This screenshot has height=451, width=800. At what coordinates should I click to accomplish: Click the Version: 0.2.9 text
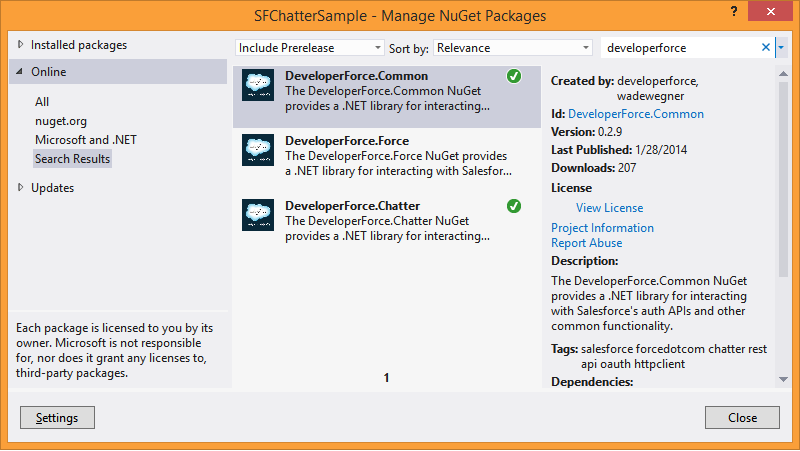coord(587,132)
